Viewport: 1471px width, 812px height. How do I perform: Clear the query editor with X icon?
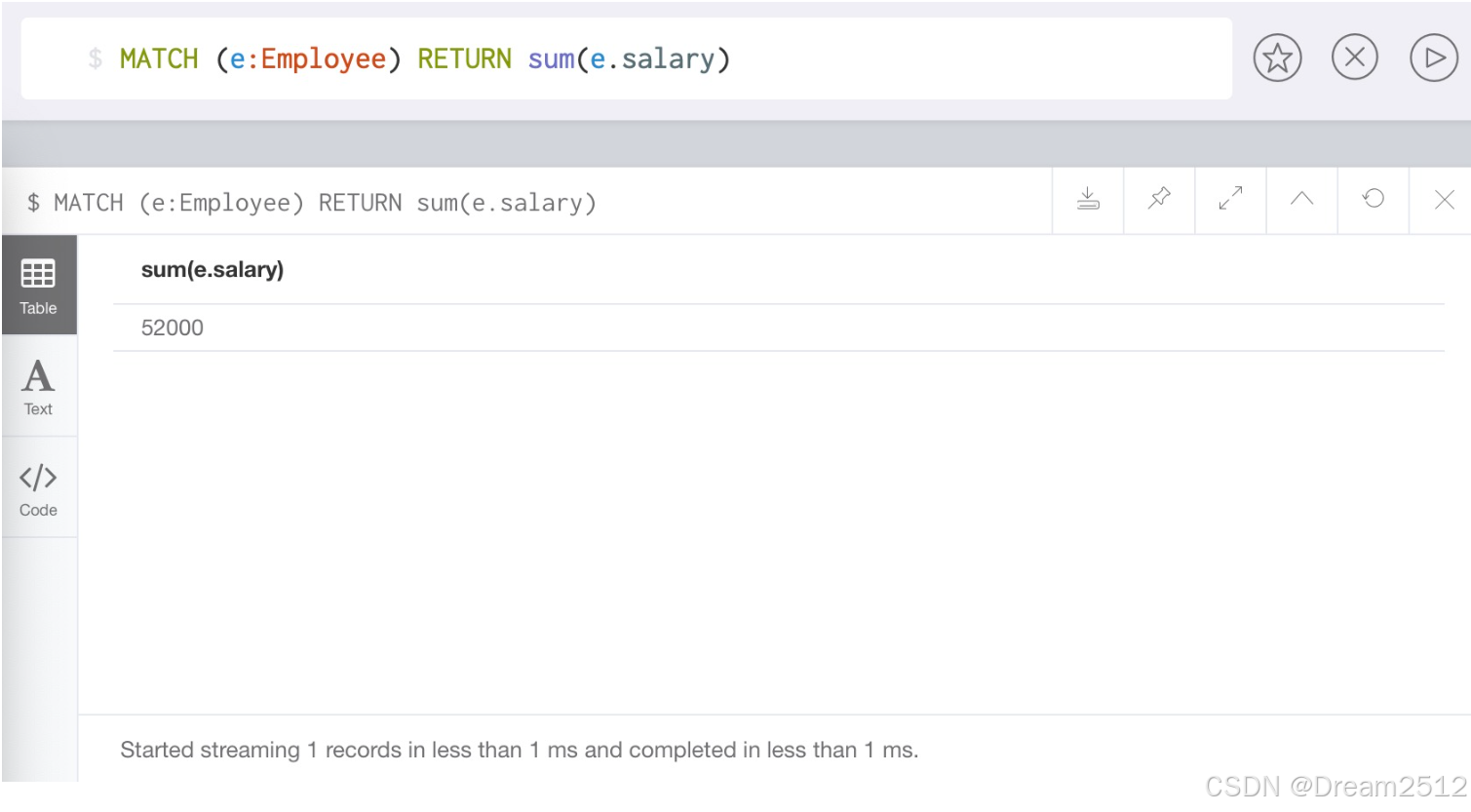click(x=1355, y=58)
